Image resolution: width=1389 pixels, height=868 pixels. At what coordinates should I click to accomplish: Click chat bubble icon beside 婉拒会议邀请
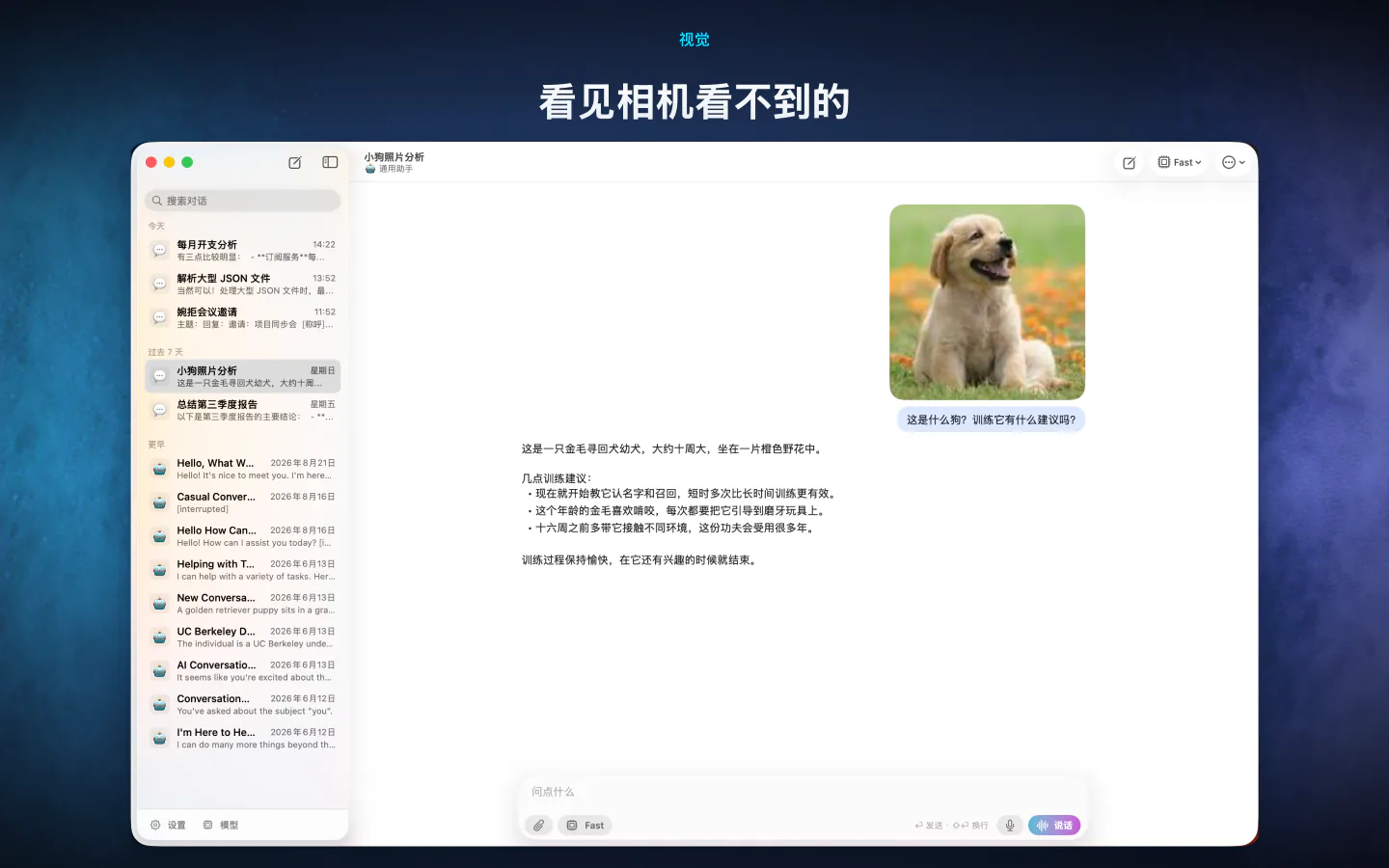(160, 318)
